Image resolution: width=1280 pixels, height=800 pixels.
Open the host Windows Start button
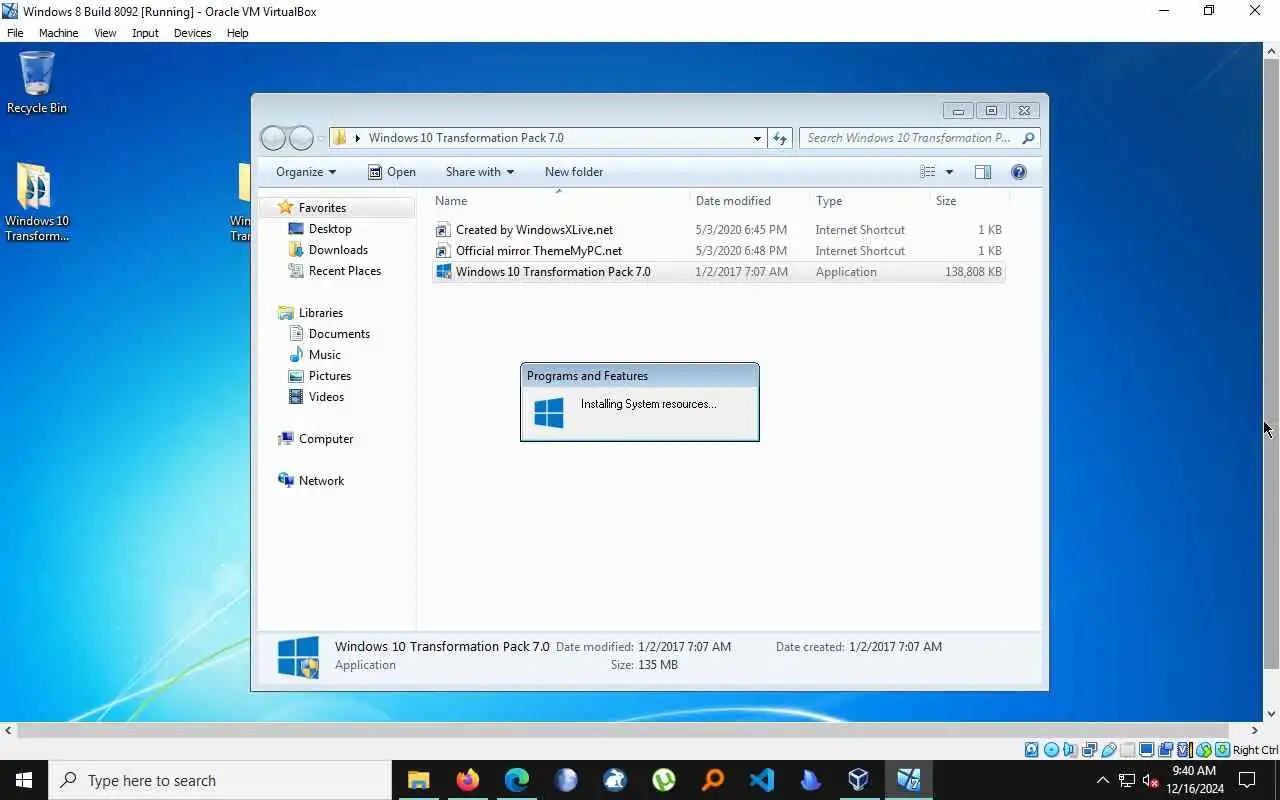coord(24,780)
